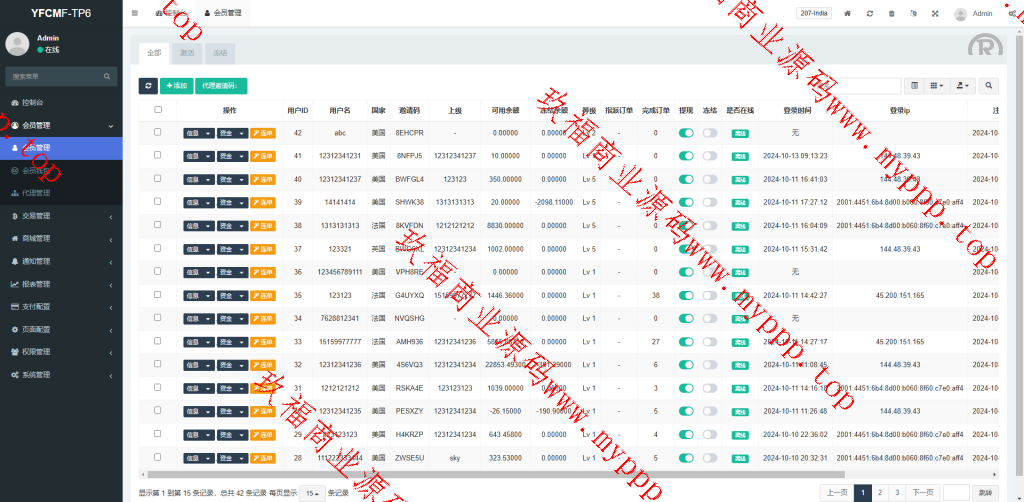The image size is (1024, 502).
Task: Click the hamburger sidebar toggle icon
Action: tap(135, 14)
